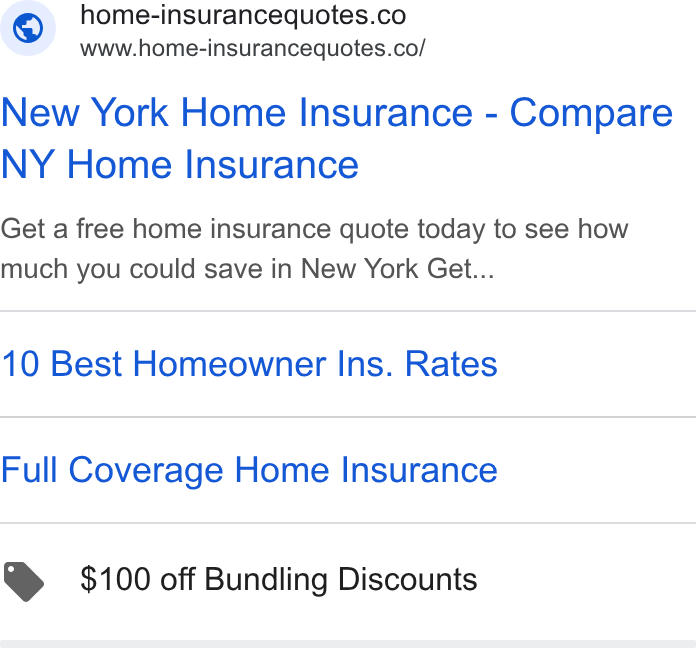Click the www.home-insurancequotes.co/ display URL
The image size is (696, 648).
click(x=253, y=48)
